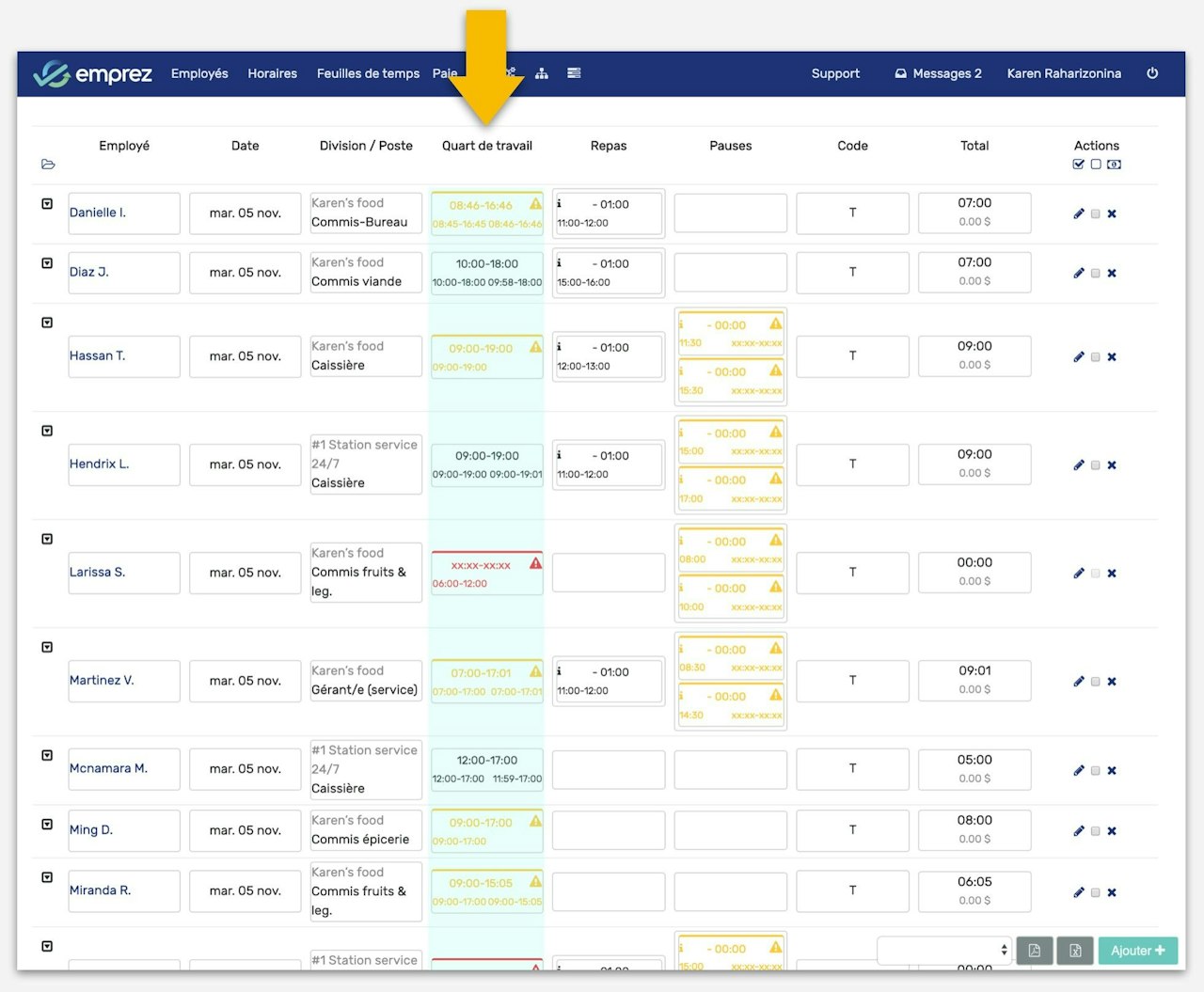Expand the Larissa S. row dropdown
Viewport: 1204px width, 992px height.
[47, 539]
